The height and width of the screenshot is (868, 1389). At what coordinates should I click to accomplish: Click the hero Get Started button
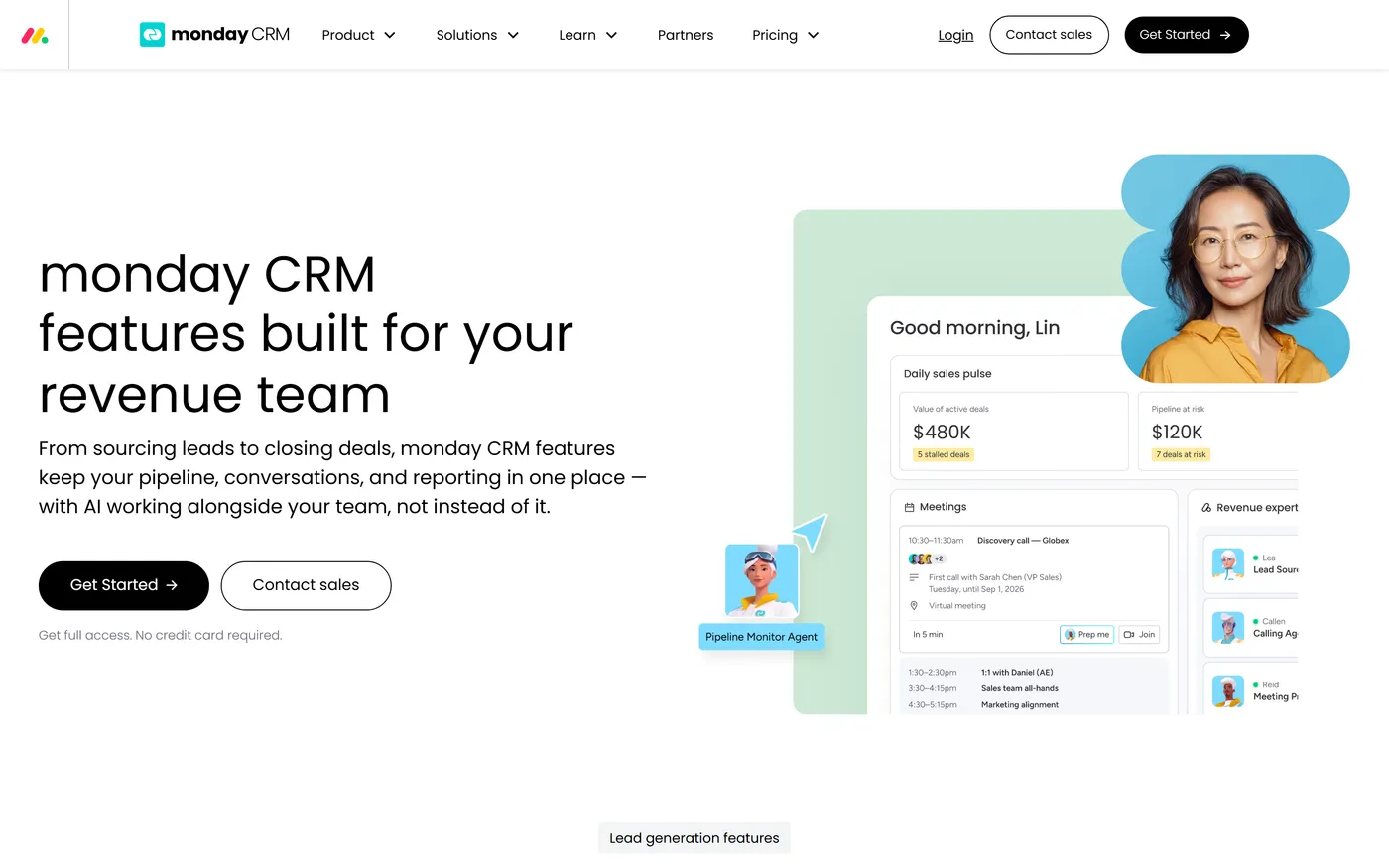pos(124,585)
